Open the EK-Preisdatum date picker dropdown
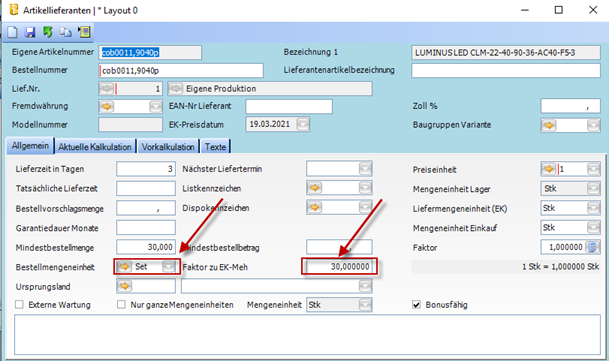Viewport: 609px width, 361px height. tap(303, 124)
